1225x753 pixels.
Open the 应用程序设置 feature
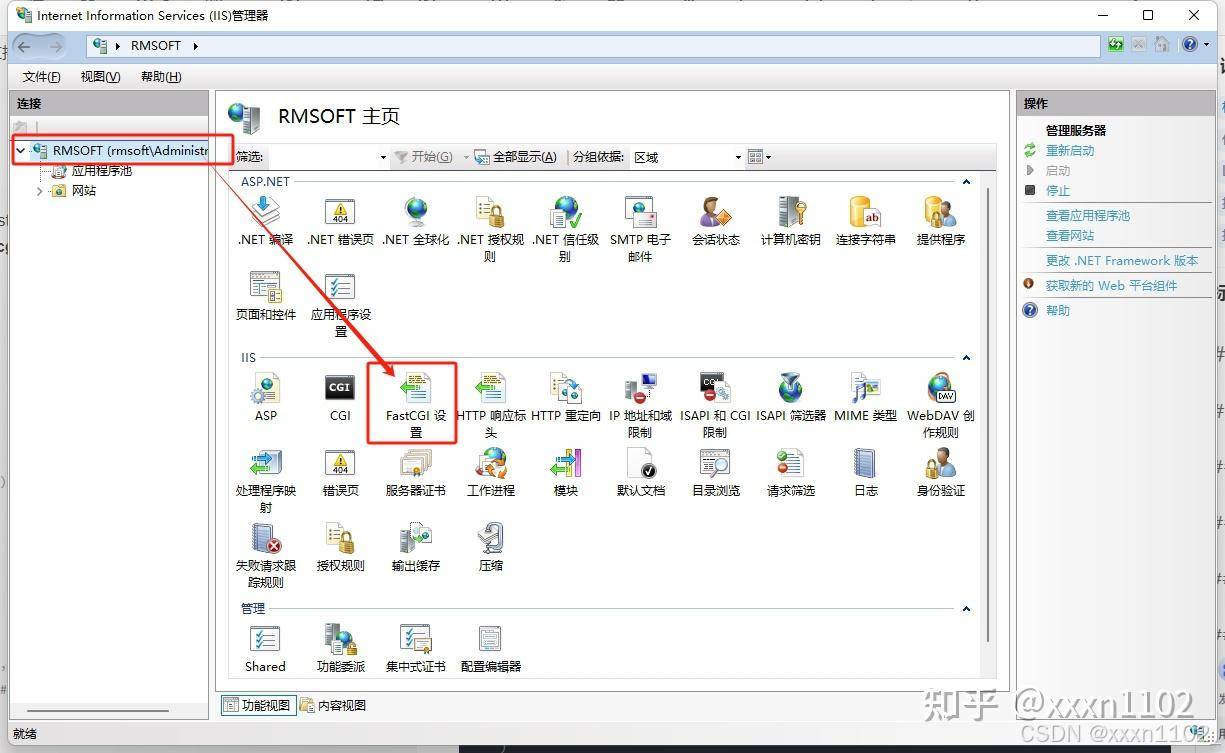click(340, 303)
